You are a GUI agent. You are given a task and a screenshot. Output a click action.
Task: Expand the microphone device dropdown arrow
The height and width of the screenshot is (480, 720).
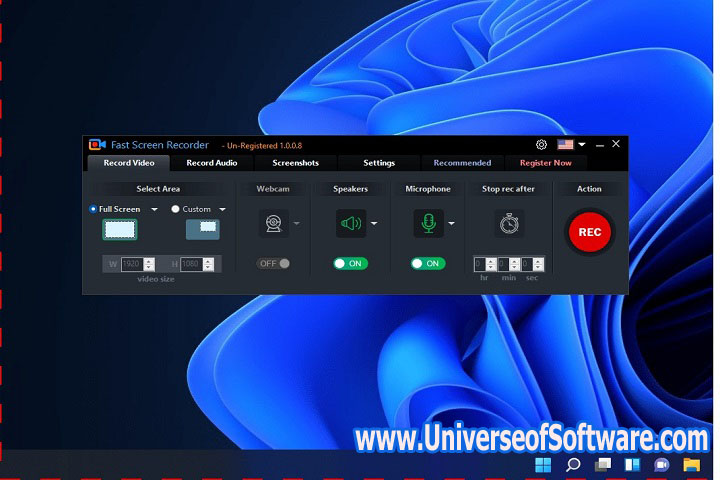pos(452,224)
